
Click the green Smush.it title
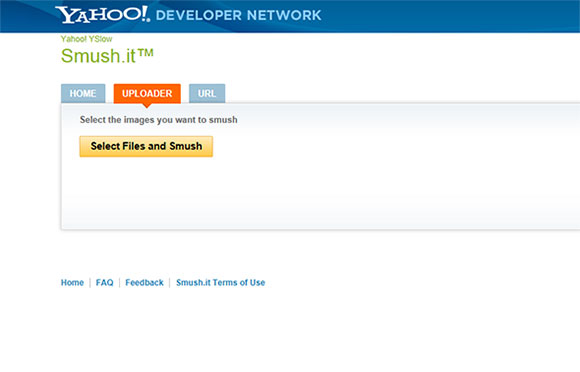[98, 56]
